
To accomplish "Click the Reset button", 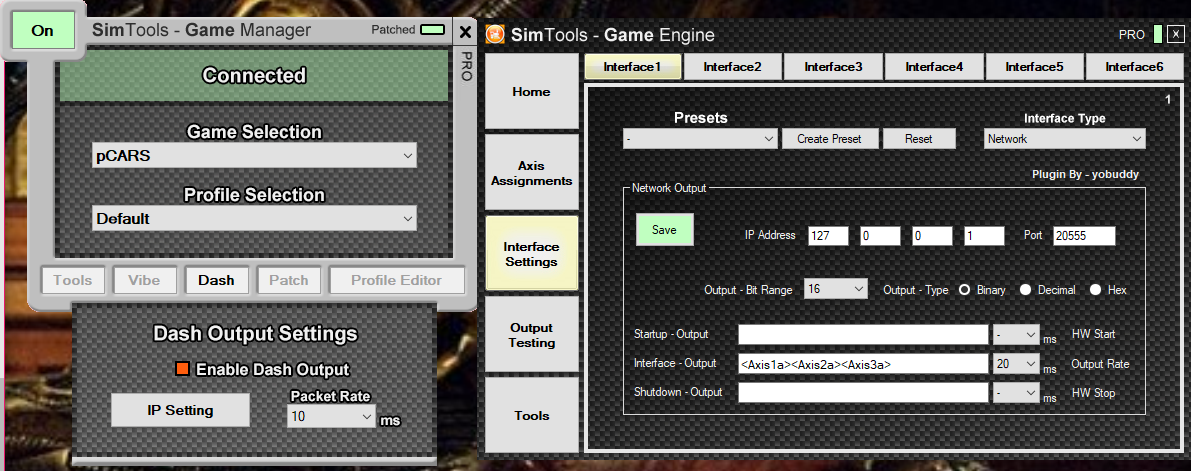I will click(x=918, y=139).
